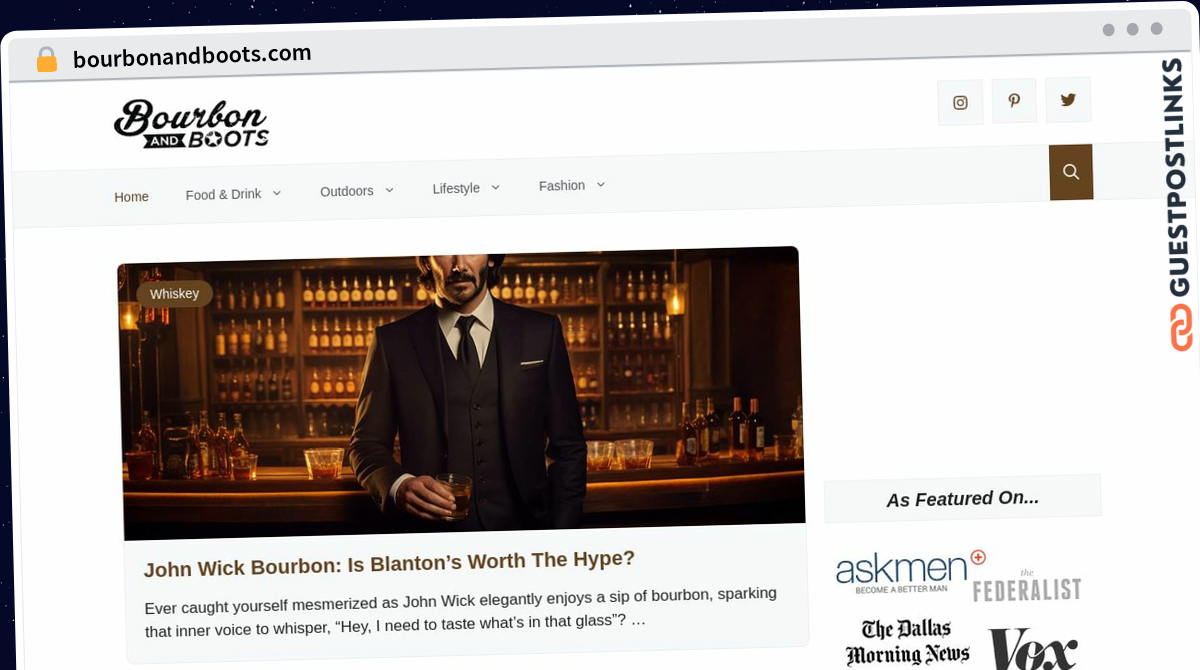Open the Pinterest social link
The height and width of the screenshot is (670, 1200).
(1014, 101)
